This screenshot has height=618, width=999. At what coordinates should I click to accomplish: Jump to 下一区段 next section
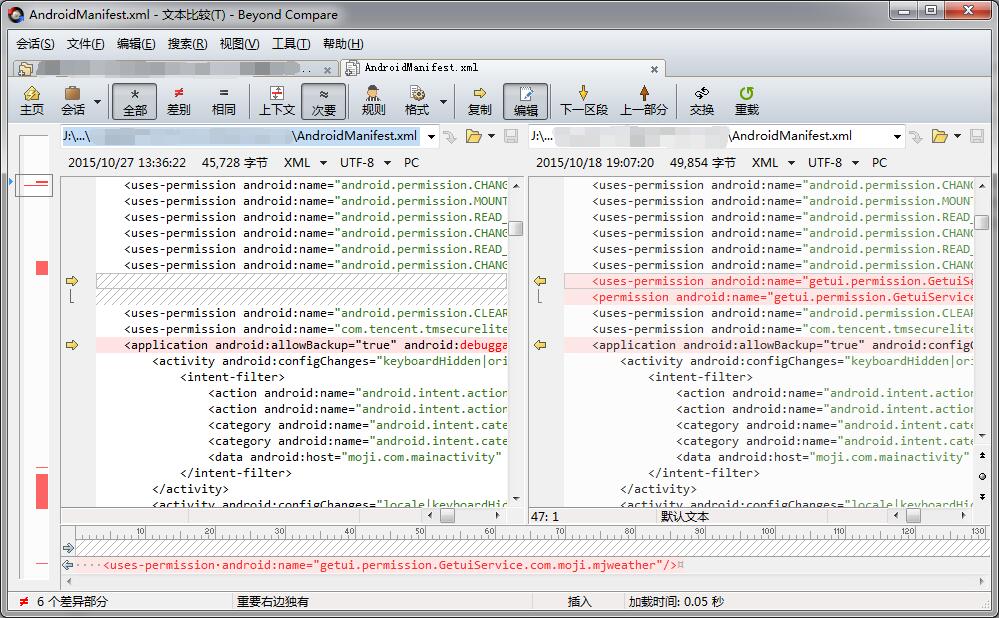click(584, 101)
